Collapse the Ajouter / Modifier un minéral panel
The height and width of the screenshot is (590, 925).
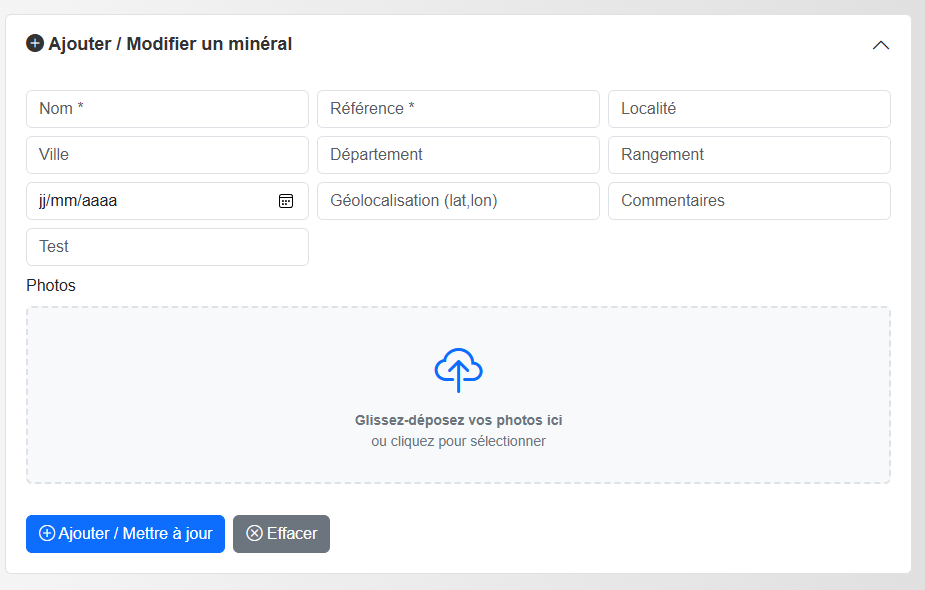(880, 45)
